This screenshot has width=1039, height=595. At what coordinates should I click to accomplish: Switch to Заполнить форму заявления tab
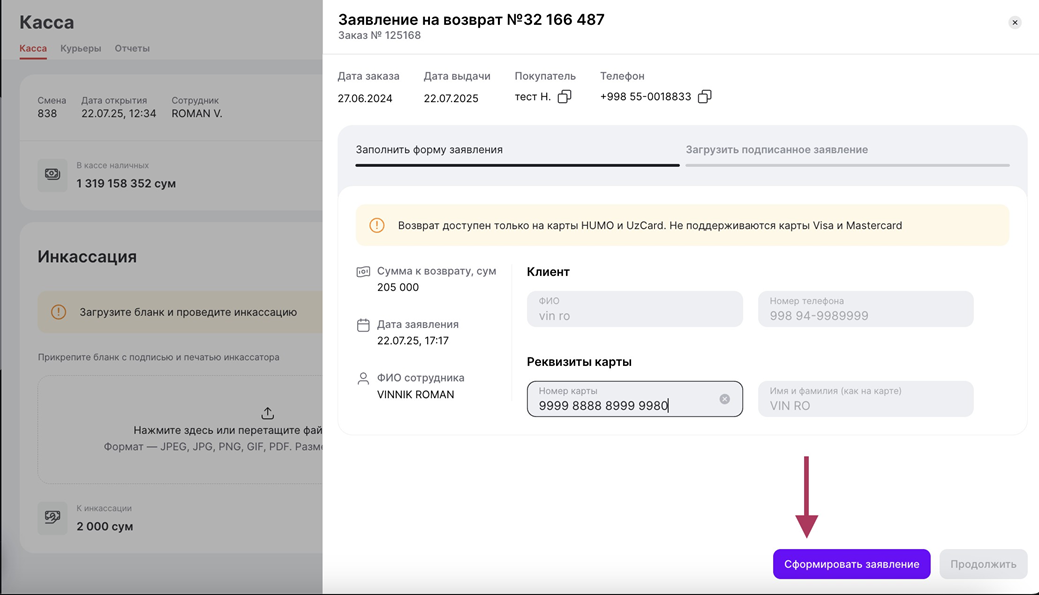429,150
